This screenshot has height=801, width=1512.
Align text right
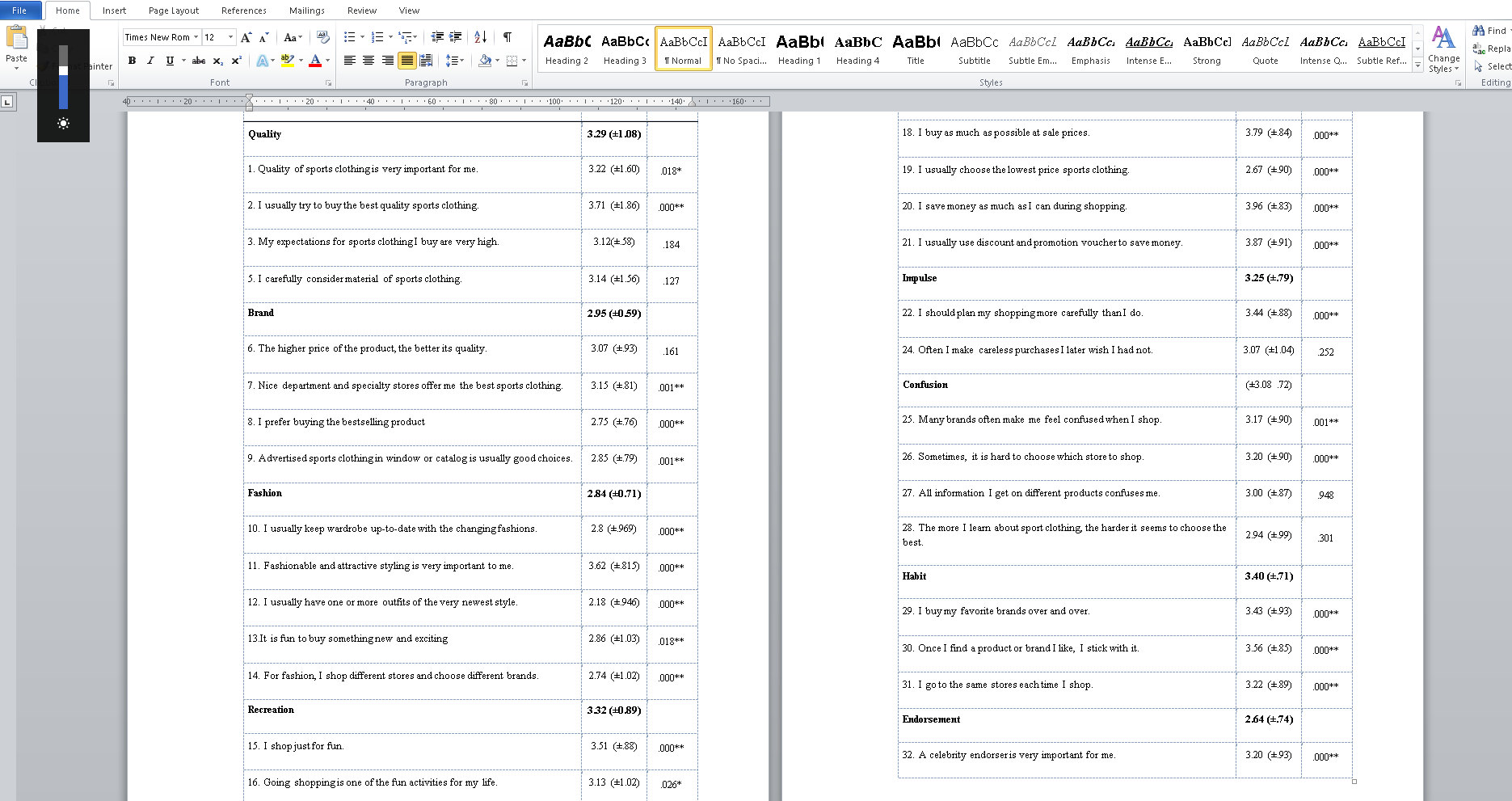click(x=388, y=61)
